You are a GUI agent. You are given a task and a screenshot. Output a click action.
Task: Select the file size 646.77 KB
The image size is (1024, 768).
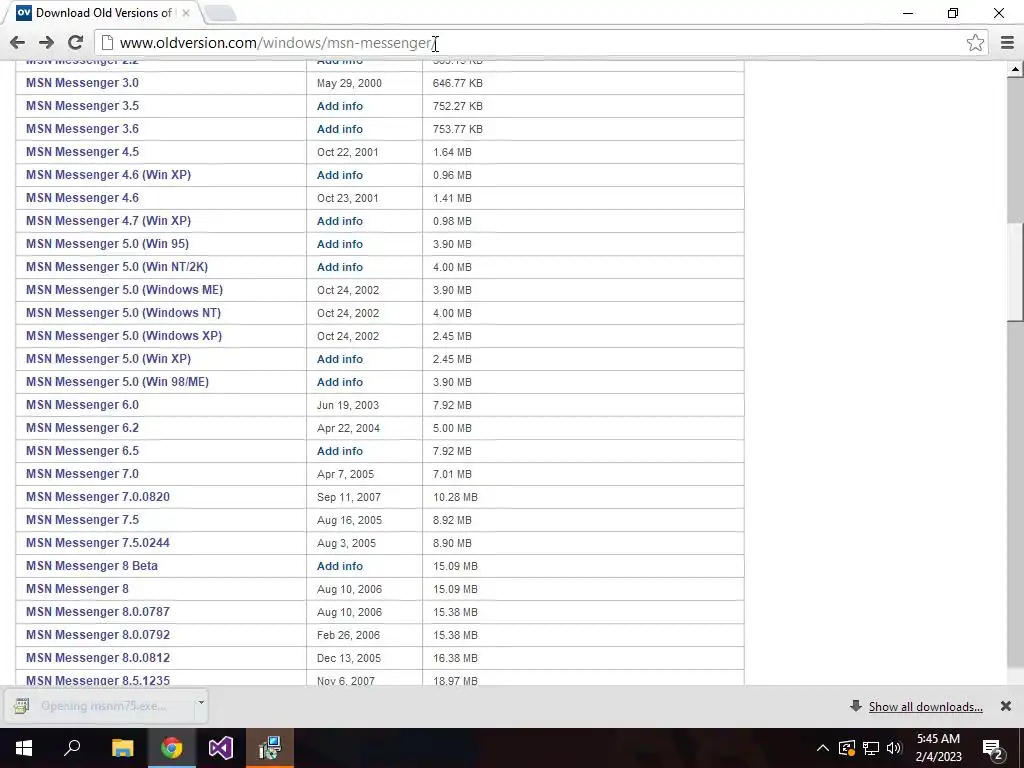pos(458,83)
